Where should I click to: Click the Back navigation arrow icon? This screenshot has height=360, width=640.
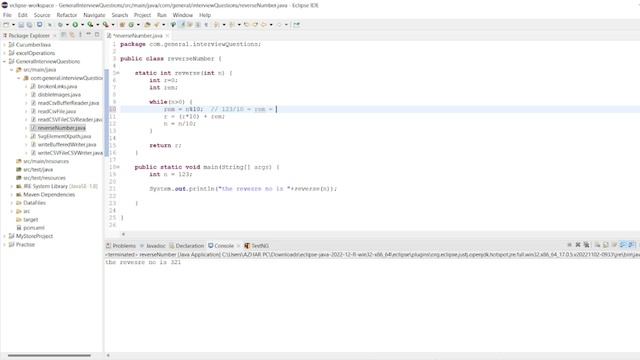click(x=264, y=24)
